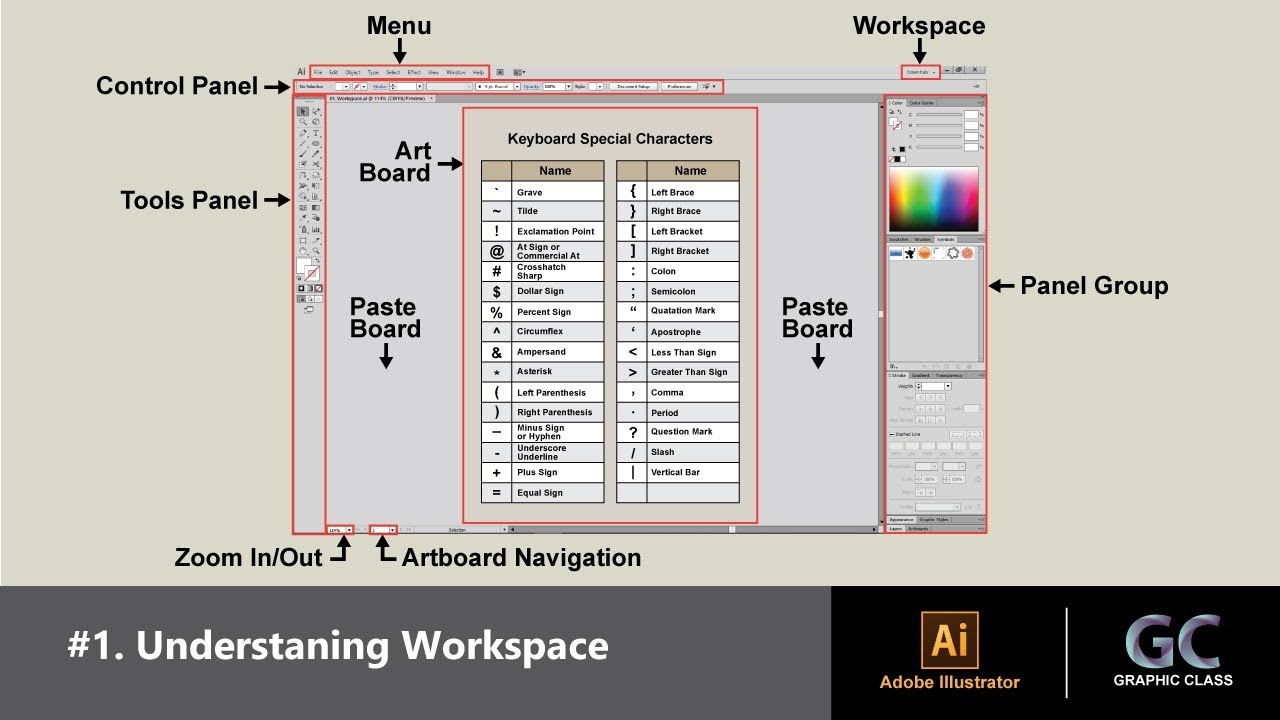
Task: Click the Arrange Documents icon in menu bar
Action: 518,72
